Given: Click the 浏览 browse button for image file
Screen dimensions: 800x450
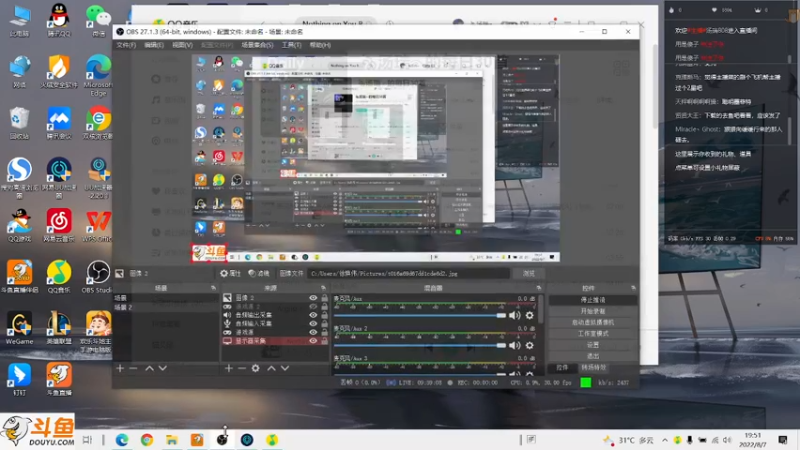Looking at the screenshot, I should coord(529,273).
